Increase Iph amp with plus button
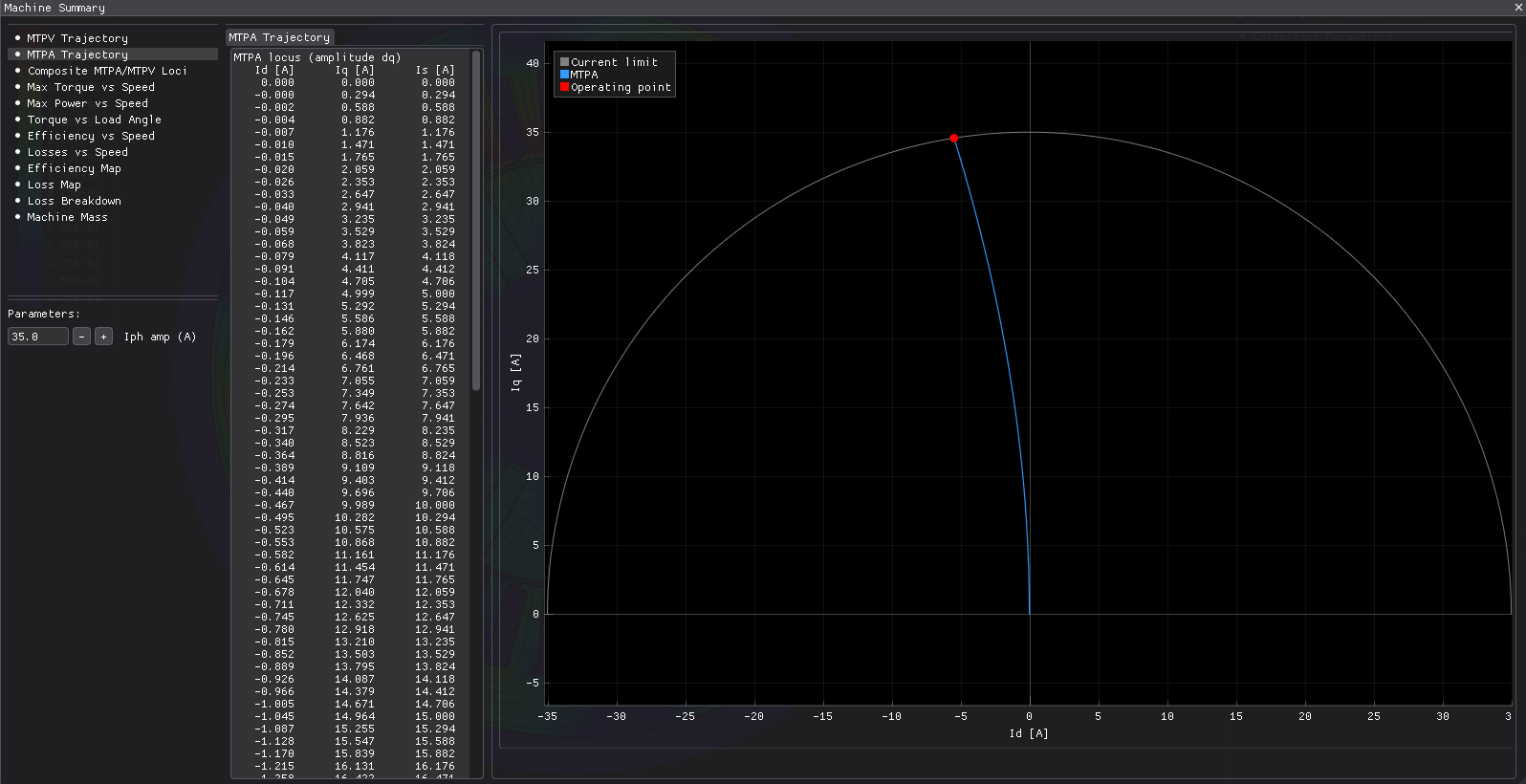This screenshot has width=1526, height=784. coord(104,337)
